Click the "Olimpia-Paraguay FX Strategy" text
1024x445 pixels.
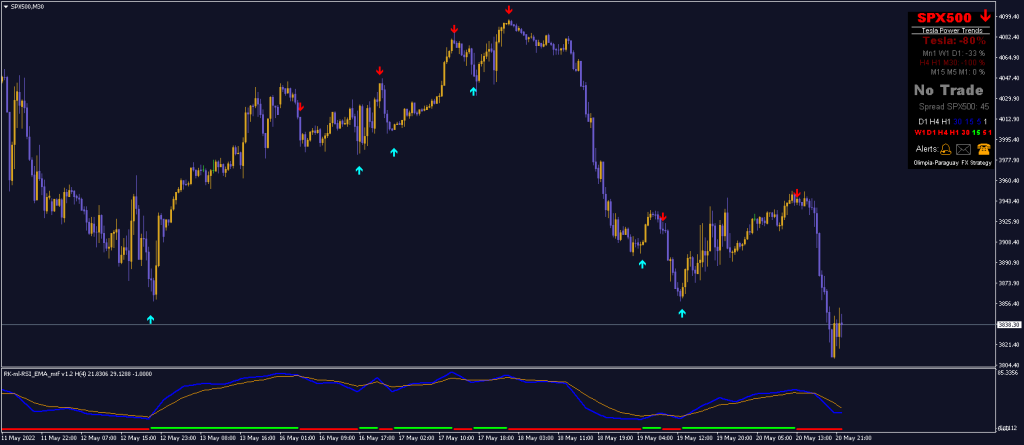[949, 162]
